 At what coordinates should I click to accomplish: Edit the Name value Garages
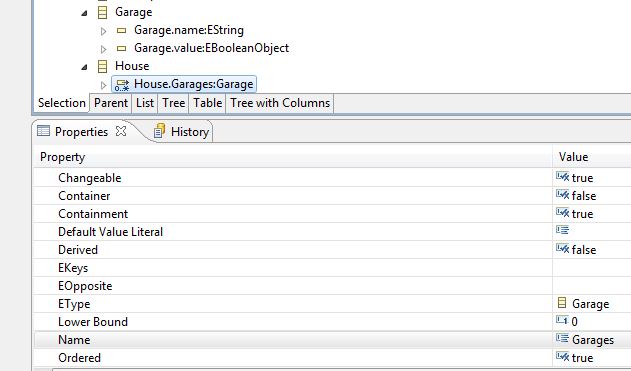point(593,340)
